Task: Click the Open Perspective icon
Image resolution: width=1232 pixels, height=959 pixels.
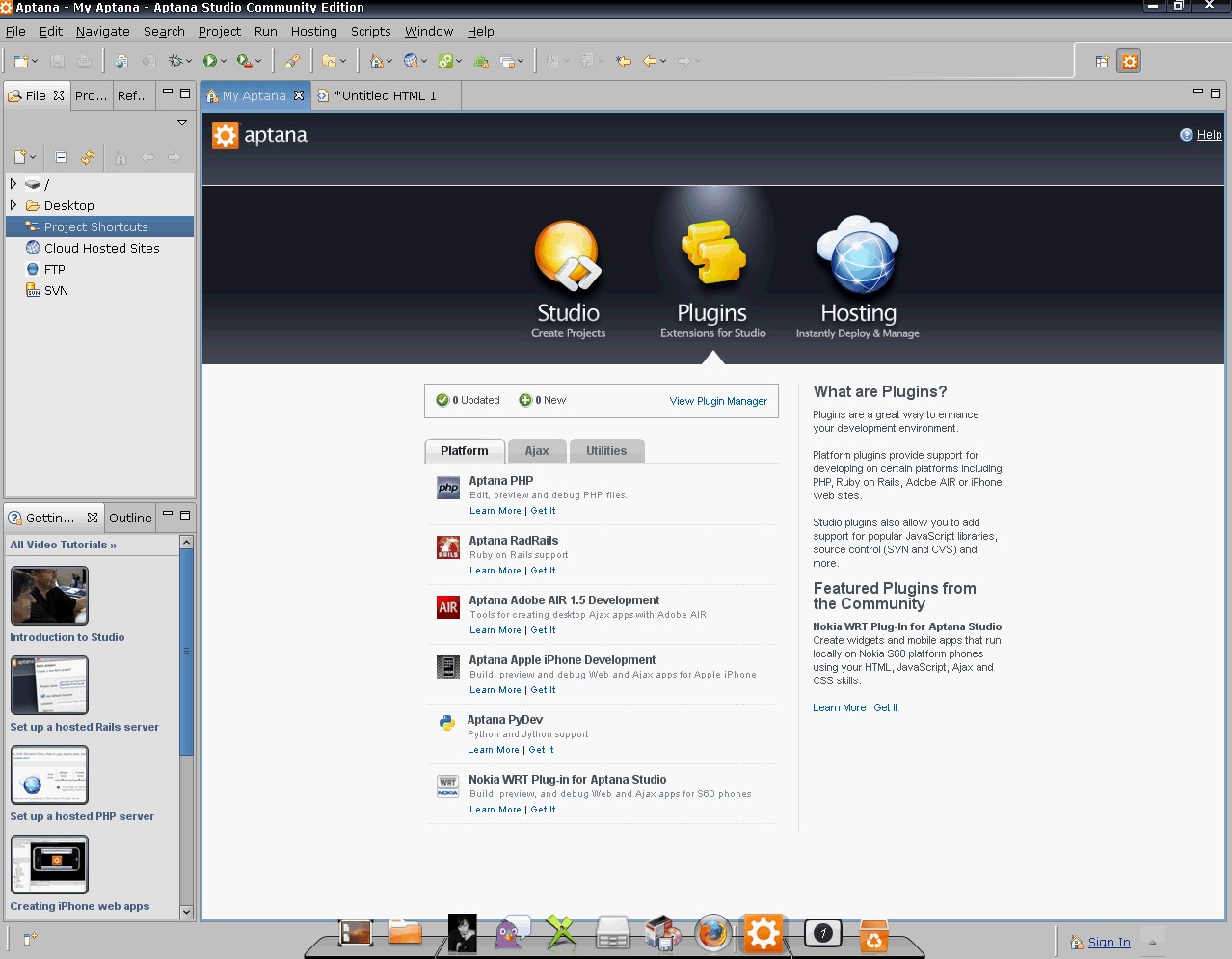Action: [1102, 62]
